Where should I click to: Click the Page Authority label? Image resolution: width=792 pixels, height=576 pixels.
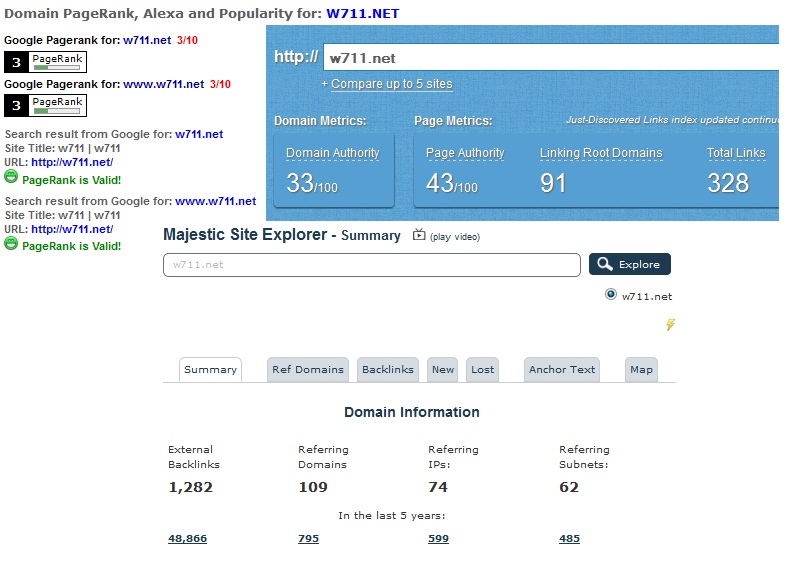tap(465, 153)
